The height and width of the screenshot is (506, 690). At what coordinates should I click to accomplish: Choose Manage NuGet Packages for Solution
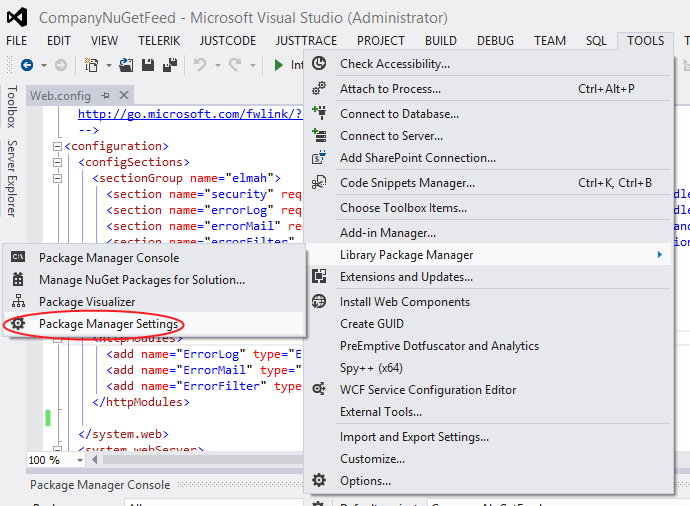click(141, 280)
